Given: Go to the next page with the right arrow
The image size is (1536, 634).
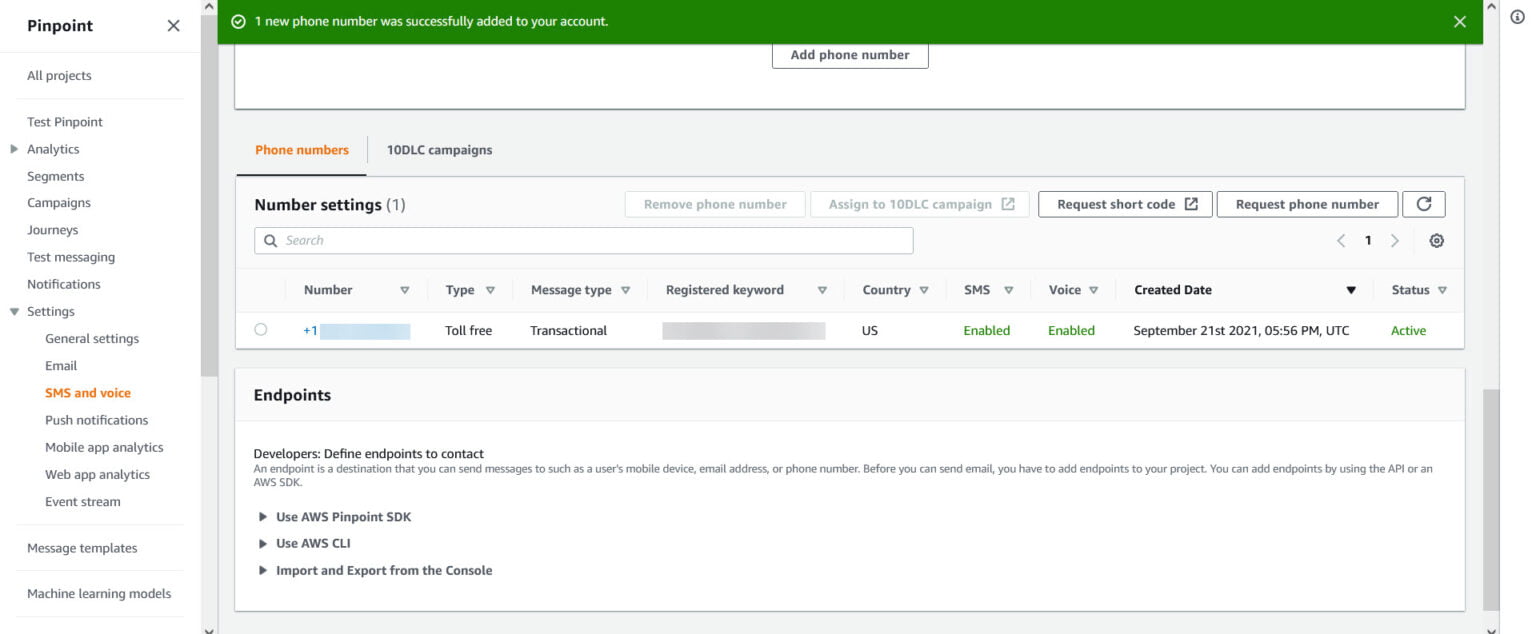Looking at the screenshot, I should pos(1395,240).
